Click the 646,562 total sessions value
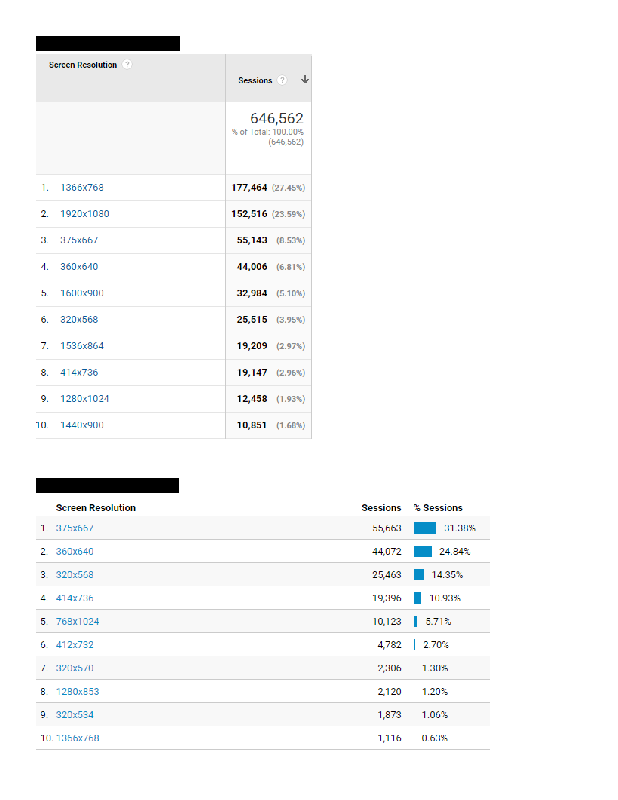 pyautogui.click(x=277, y=118)
